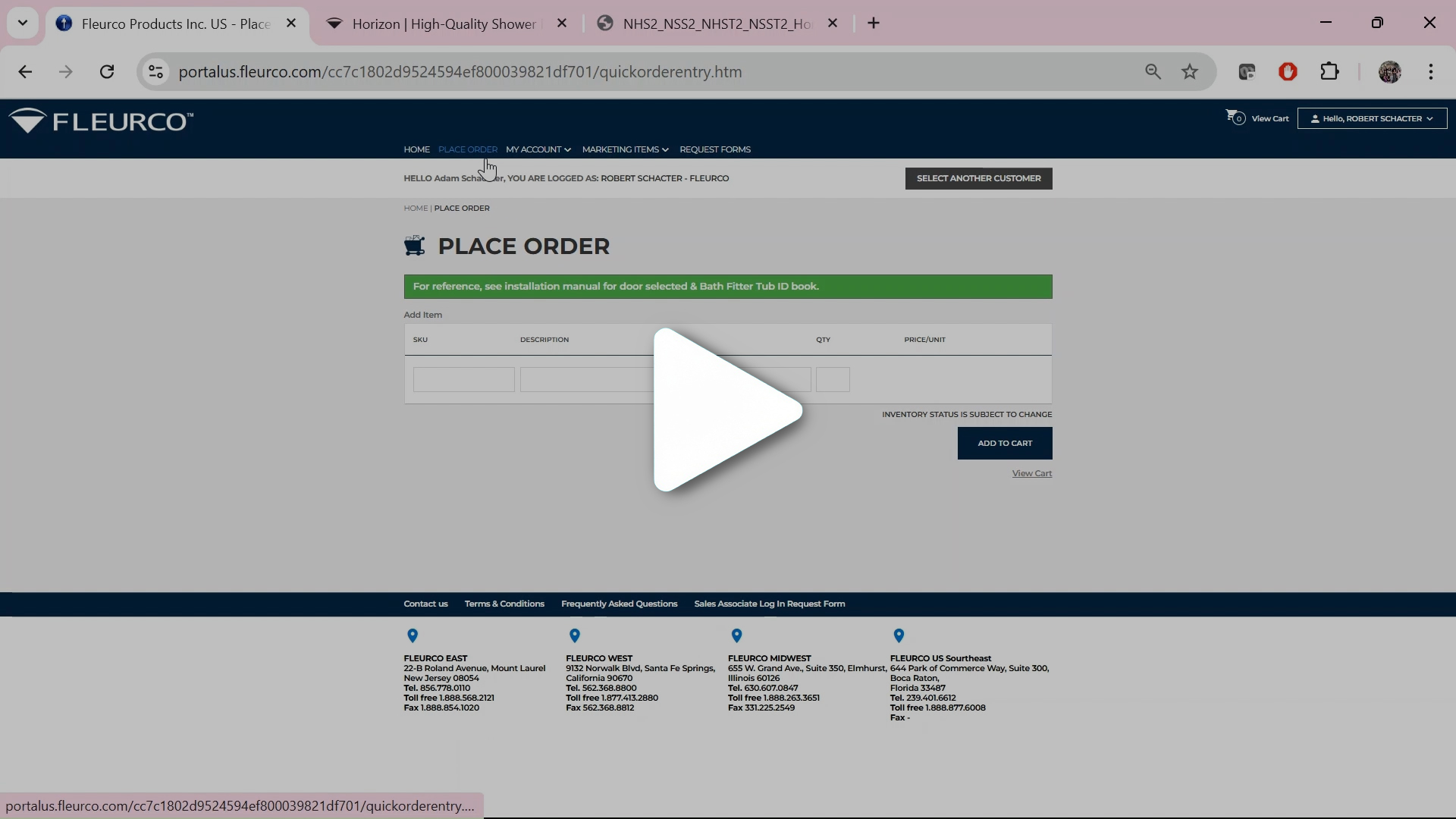Viewport: 1456px width, 819px height.
Task: Open REQUEST FORMS menu item
Action: tap(715, 149)
